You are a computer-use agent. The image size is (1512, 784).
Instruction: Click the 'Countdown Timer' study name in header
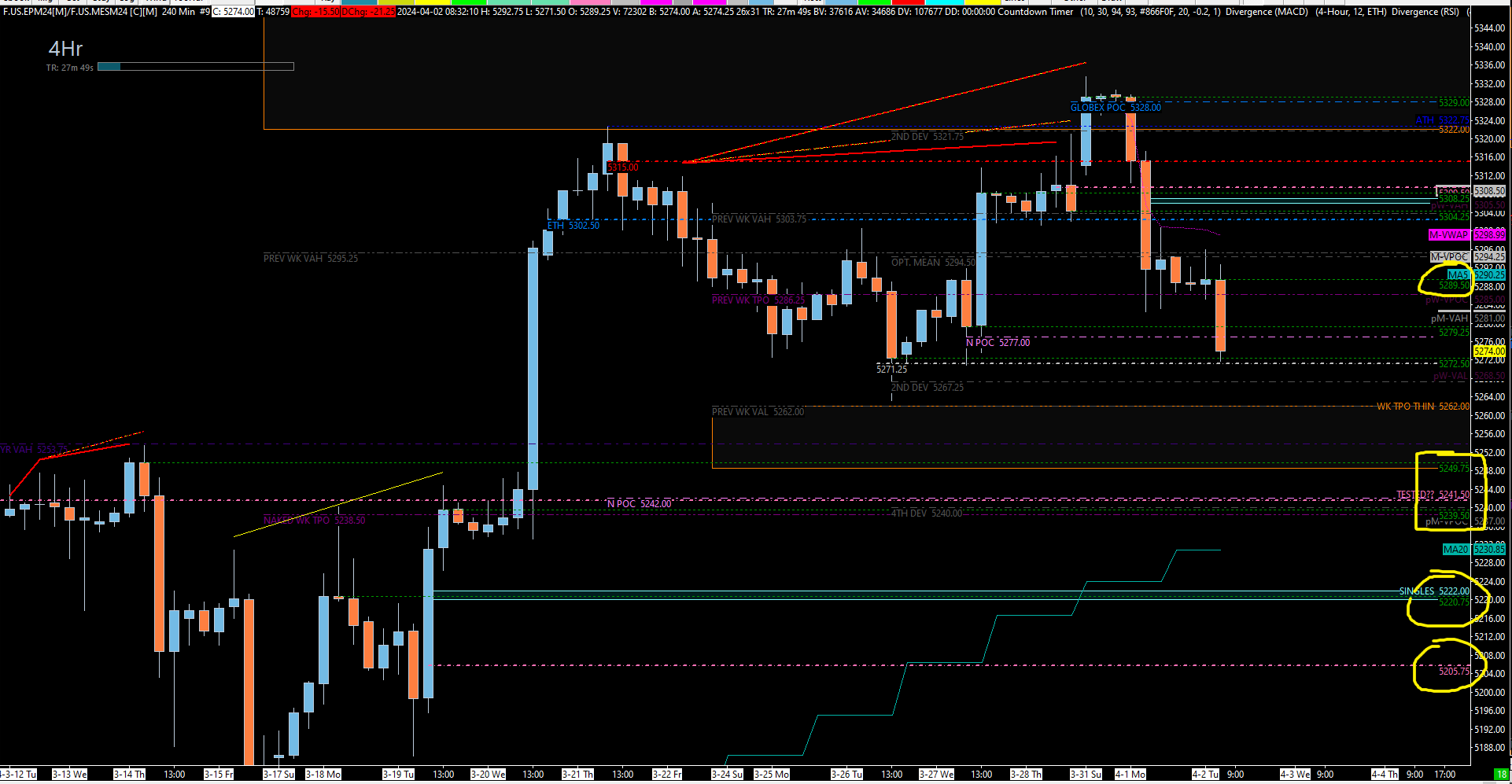[1035, 12]
